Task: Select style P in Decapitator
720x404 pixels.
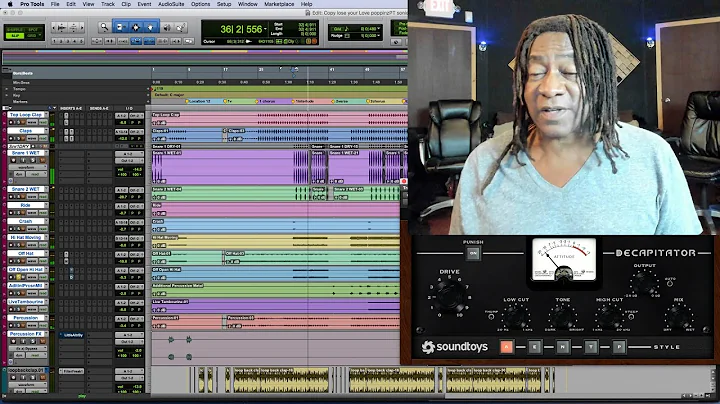Action: (619, 347)
